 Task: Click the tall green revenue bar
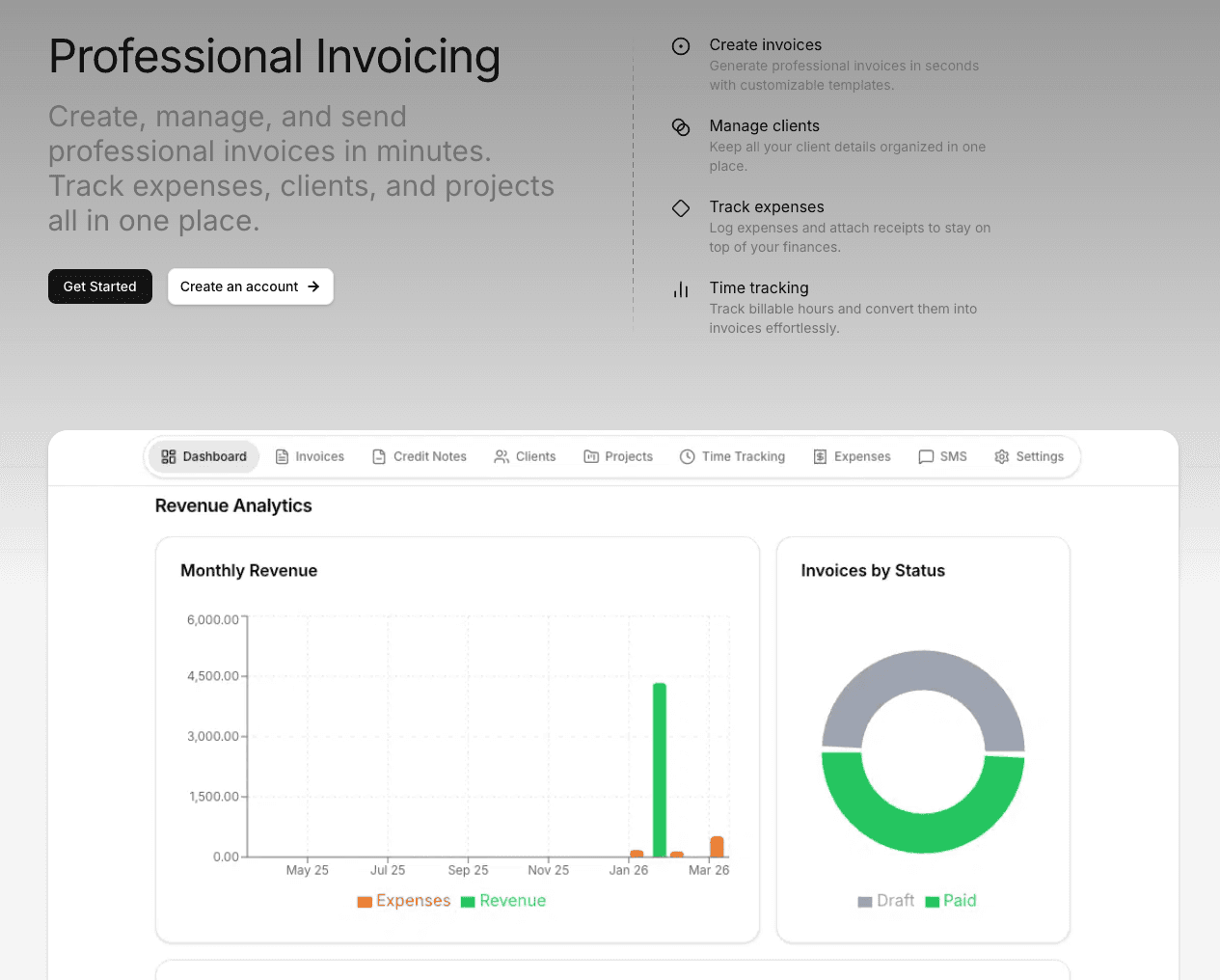click(660, 770)
